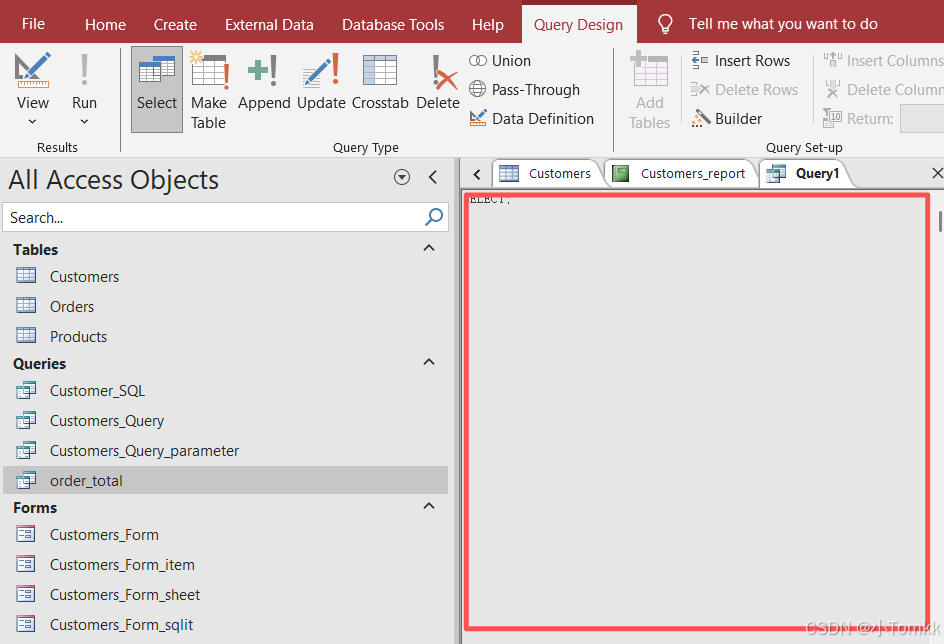
Task: Switch to the Customers document tab
Action: (x=546, y=174)
